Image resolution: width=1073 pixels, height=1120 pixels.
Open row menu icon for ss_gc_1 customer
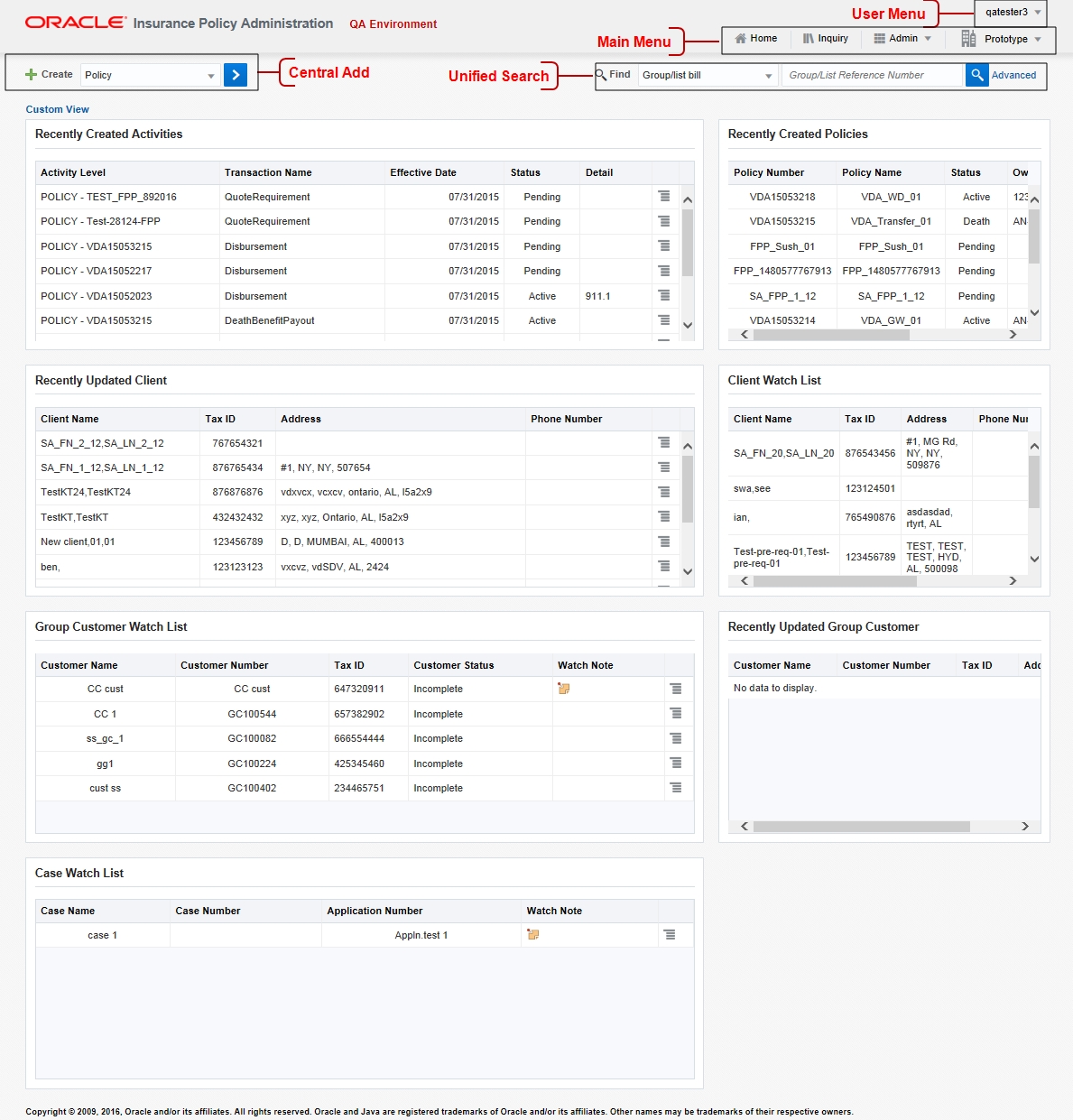coord(675,738)
